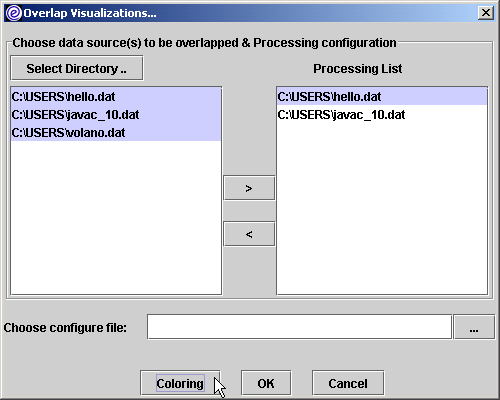Select javac_10.dat in the Processing List
The height and width of the screenshot is (400, 500).
pyautogui.click(x=382, y=115)
